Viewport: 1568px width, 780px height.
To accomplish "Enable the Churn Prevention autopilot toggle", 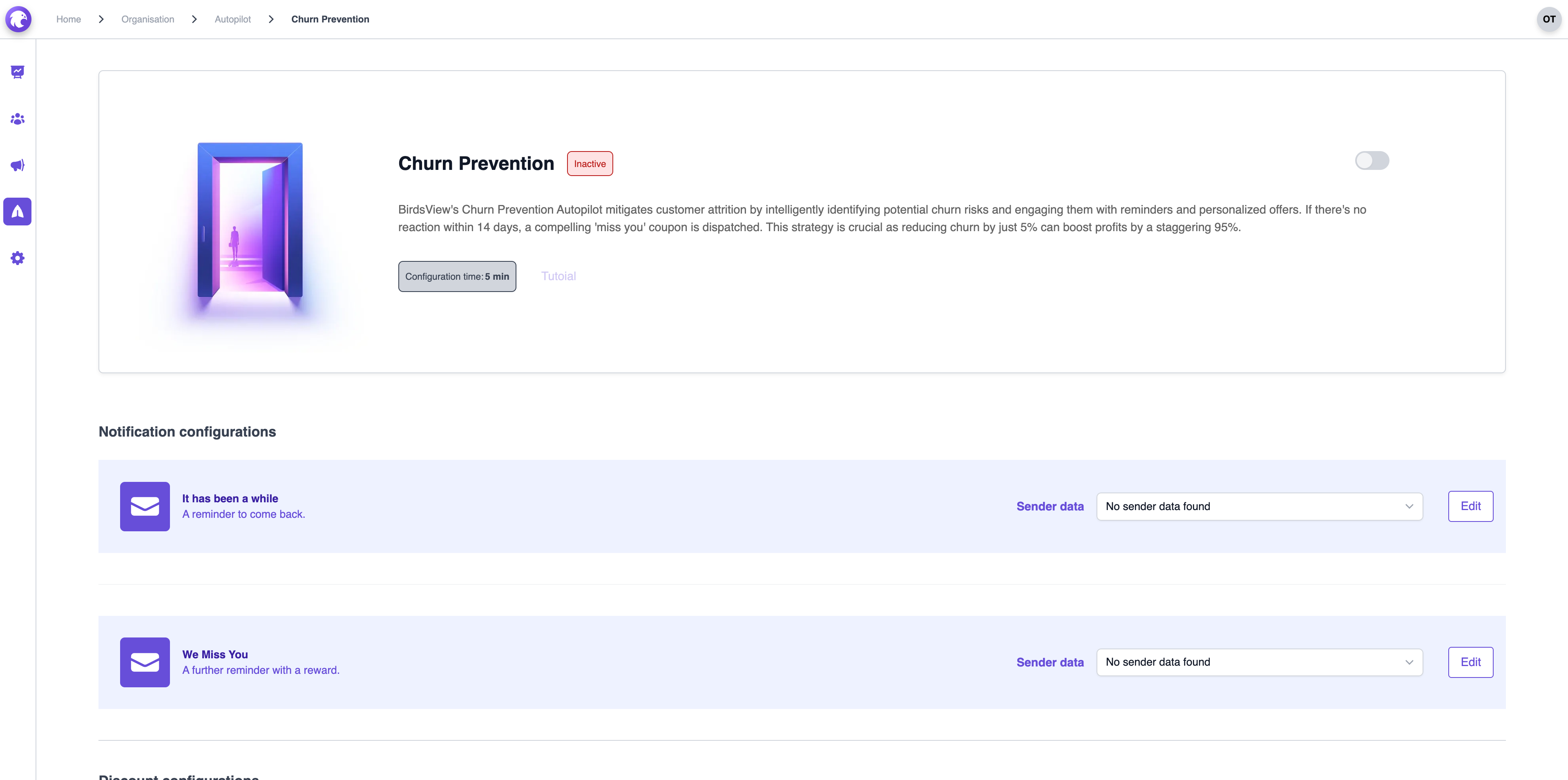I will point(1372,160).
